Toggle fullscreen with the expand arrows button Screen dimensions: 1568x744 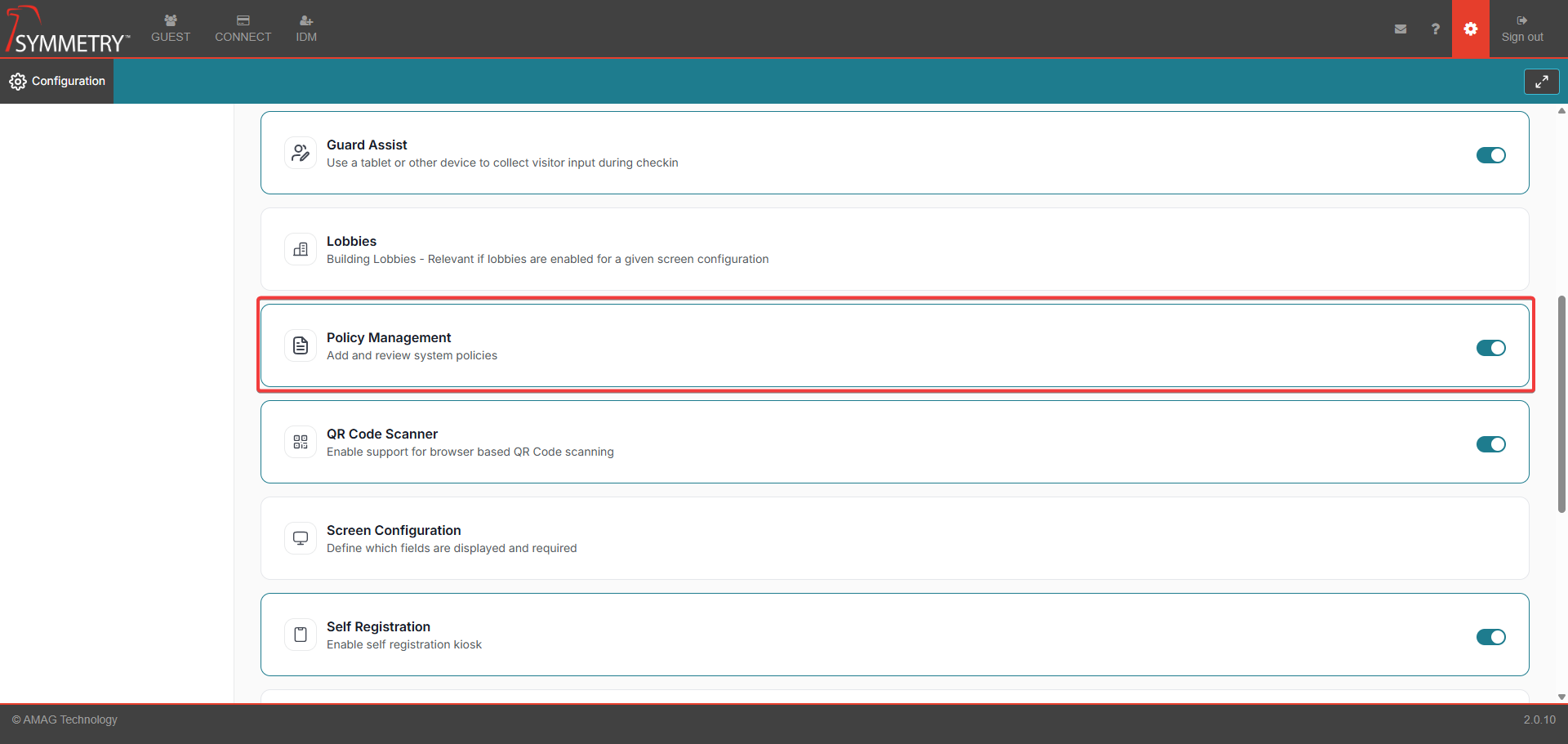1541,82
